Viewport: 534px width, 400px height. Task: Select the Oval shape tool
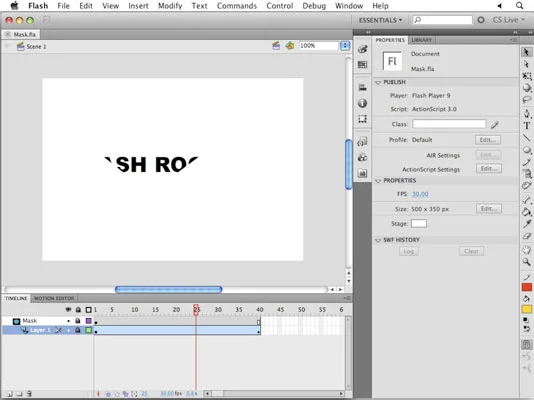coord(527,150)
